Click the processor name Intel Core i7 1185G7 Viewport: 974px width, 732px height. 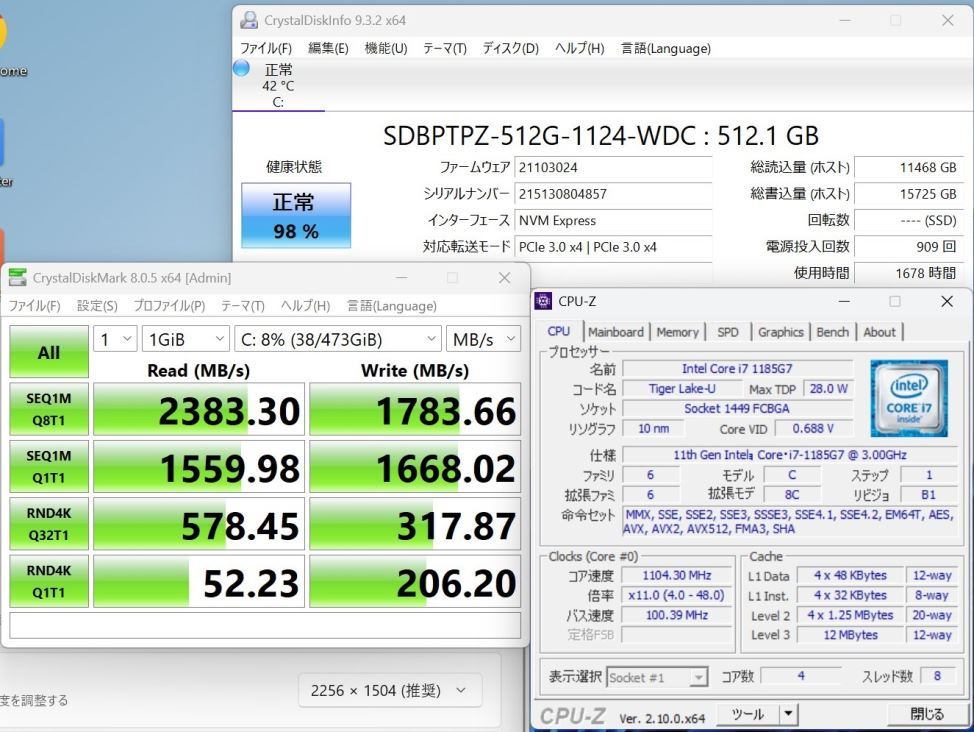pos(737,368)
